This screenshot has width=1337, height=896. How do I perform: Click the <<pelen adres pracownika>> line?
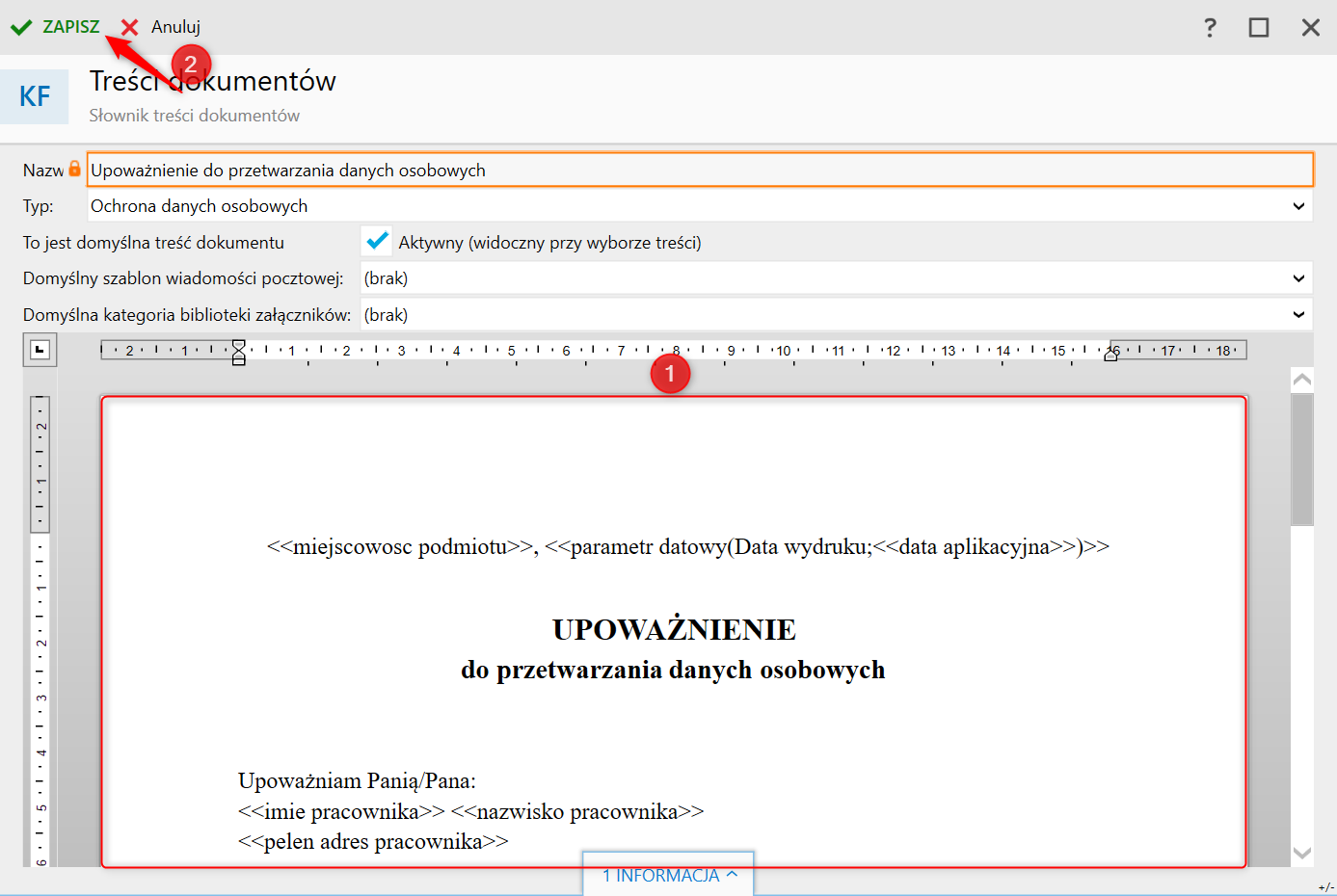(x=373, y=841)
